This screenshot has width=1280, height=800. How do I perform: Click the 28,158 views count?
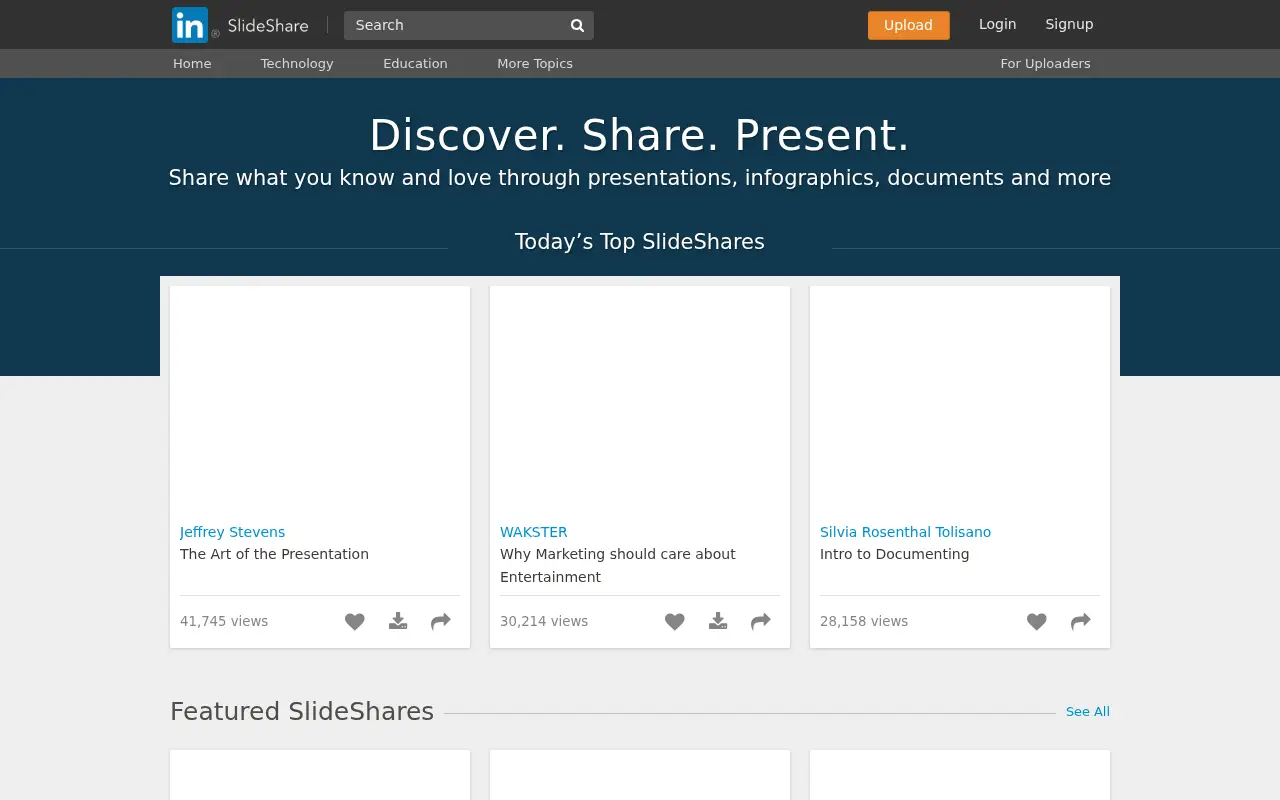click(x=864, y=621)
